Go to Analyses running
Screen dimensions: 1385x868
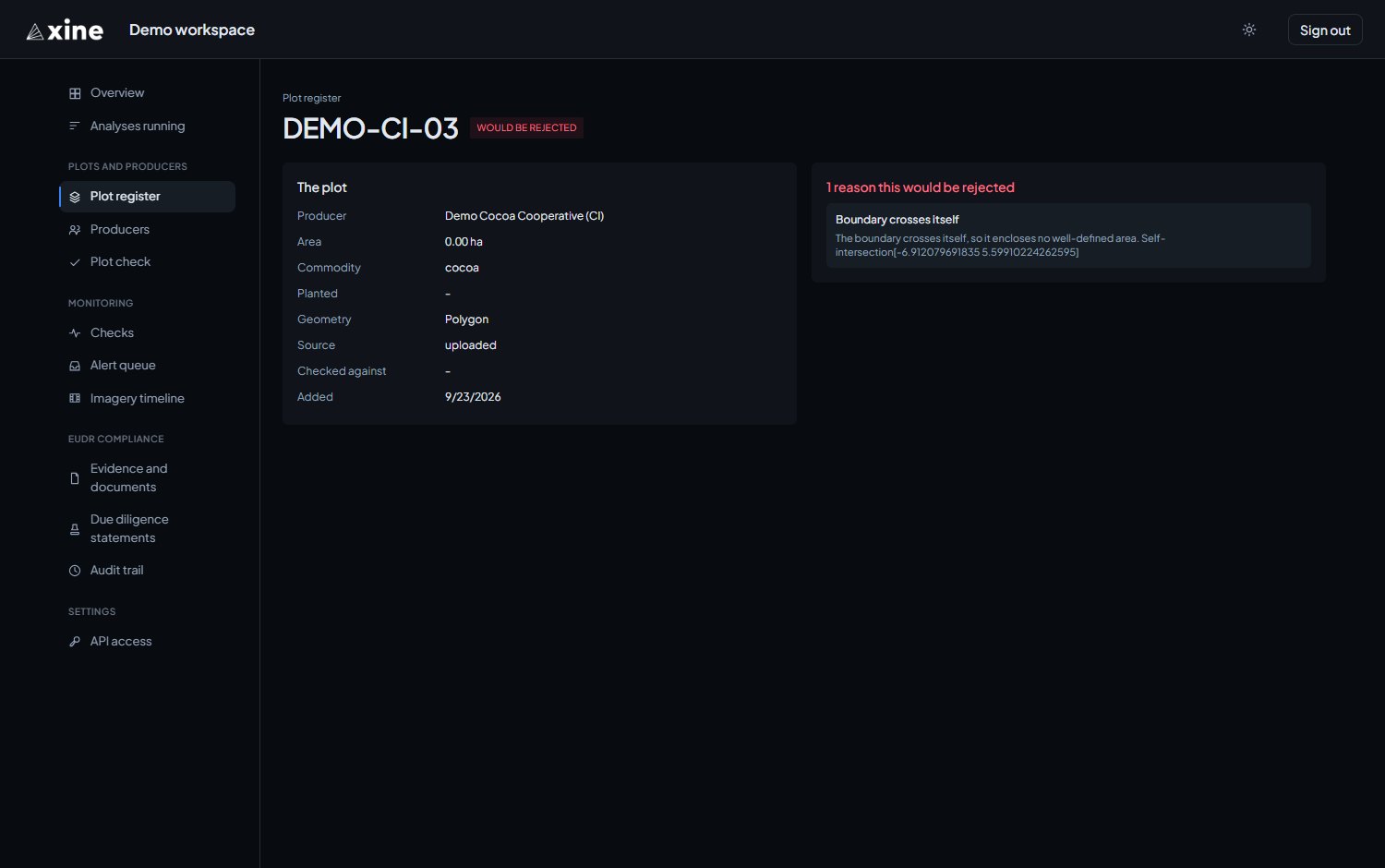(148, 127)
